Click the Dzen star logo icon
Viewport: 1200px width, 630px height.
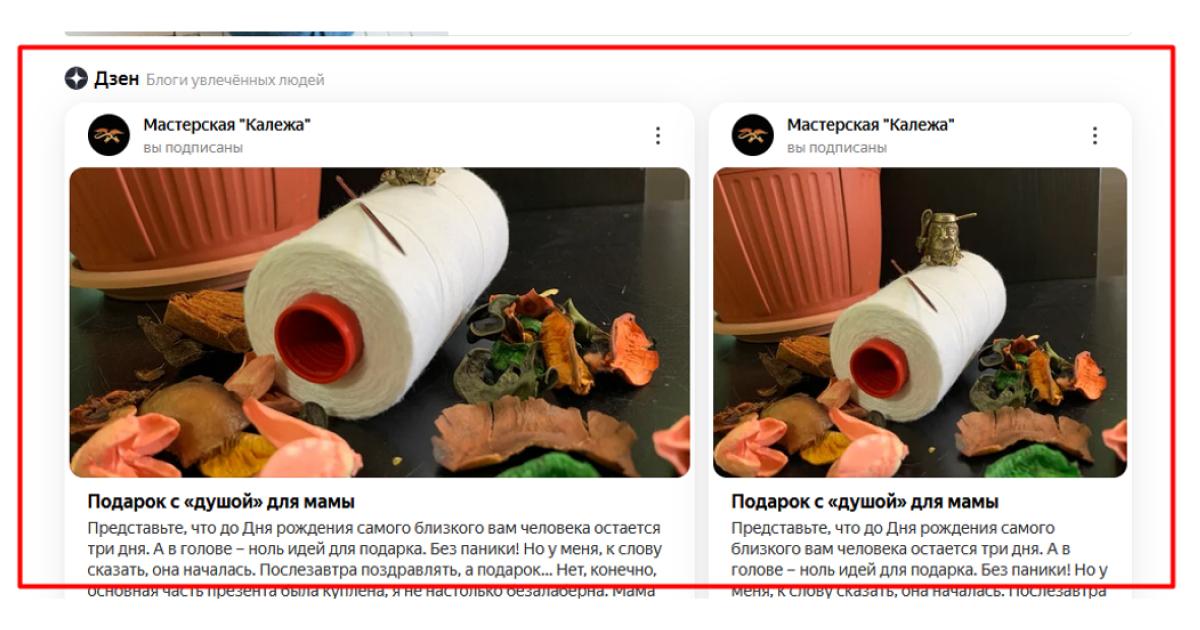tap(77, 79)
